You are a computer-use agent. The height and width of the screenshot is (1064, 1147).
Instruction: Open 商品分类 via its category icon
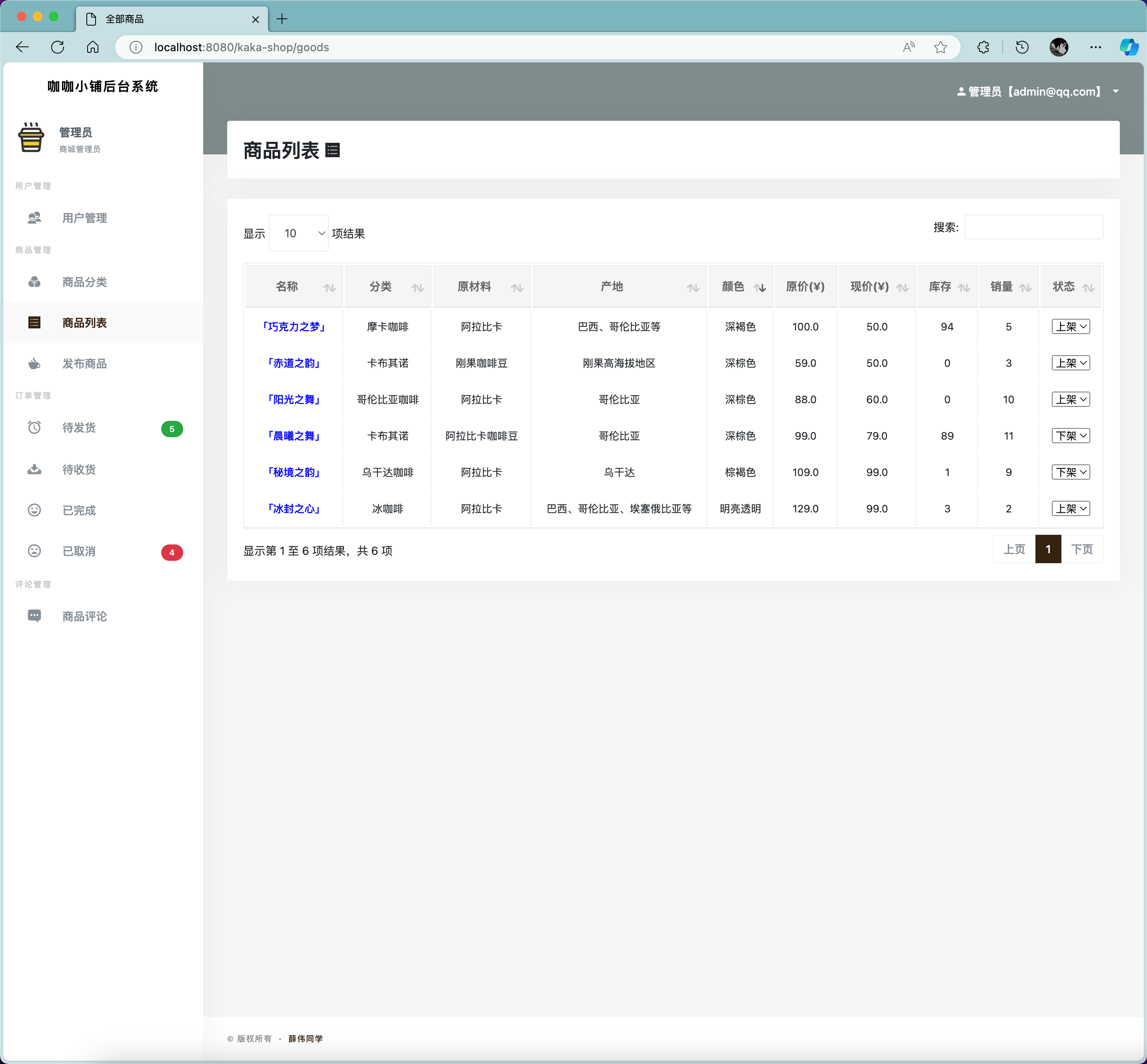[34, 282]
